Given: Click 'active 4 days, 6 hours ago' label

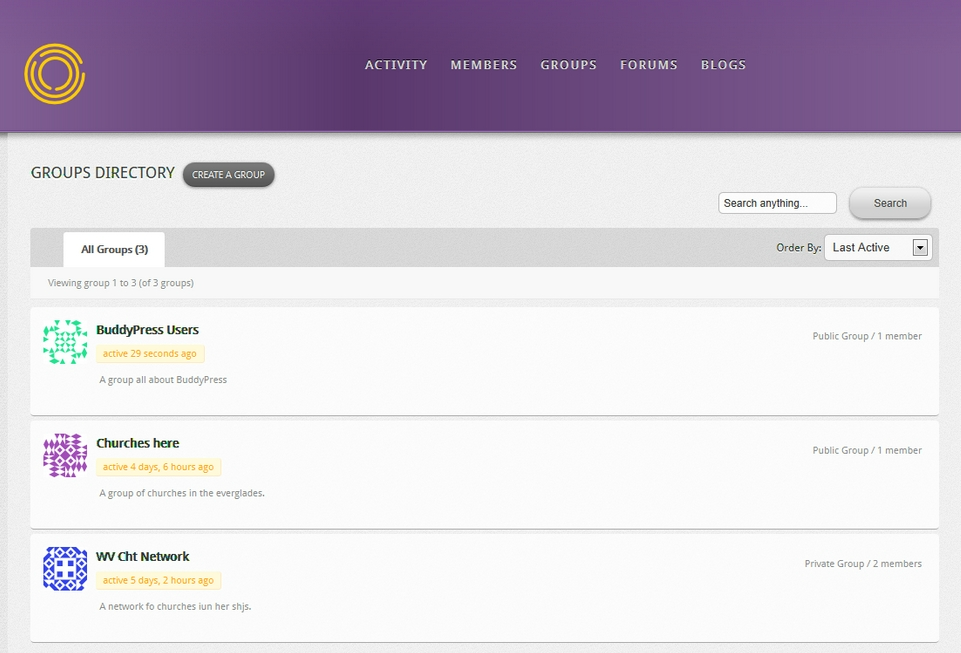Looking at the screenshot, I should tap(158, 467).
